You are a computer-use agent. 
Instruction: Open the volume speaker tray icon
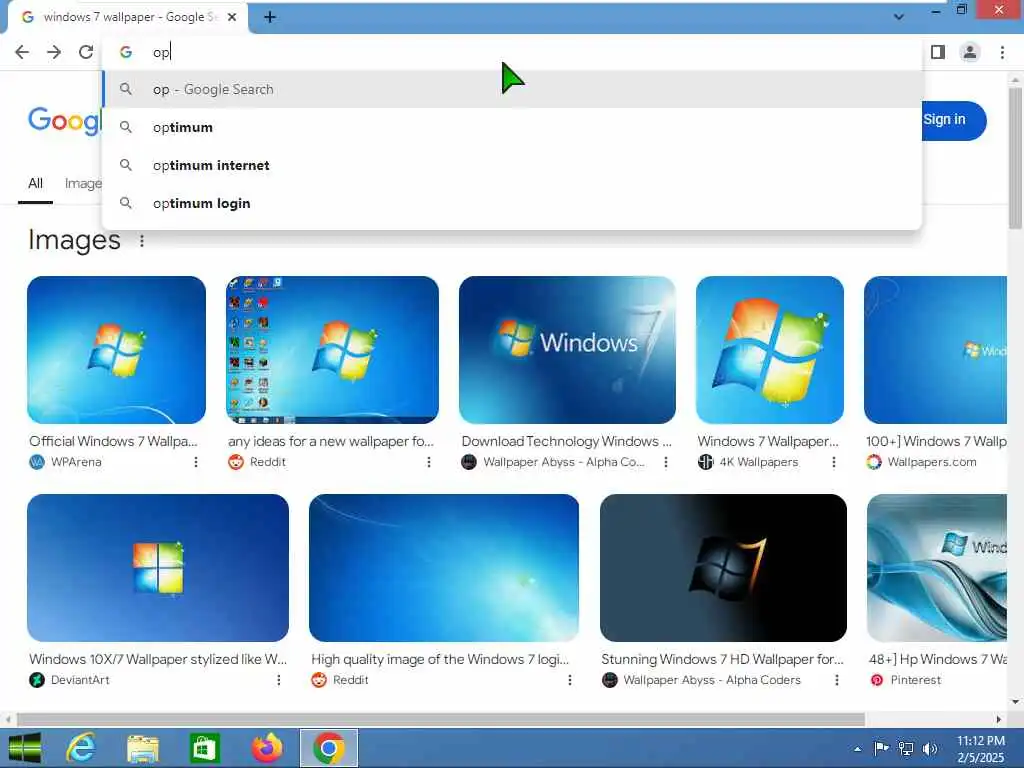[x=930, y=748]
